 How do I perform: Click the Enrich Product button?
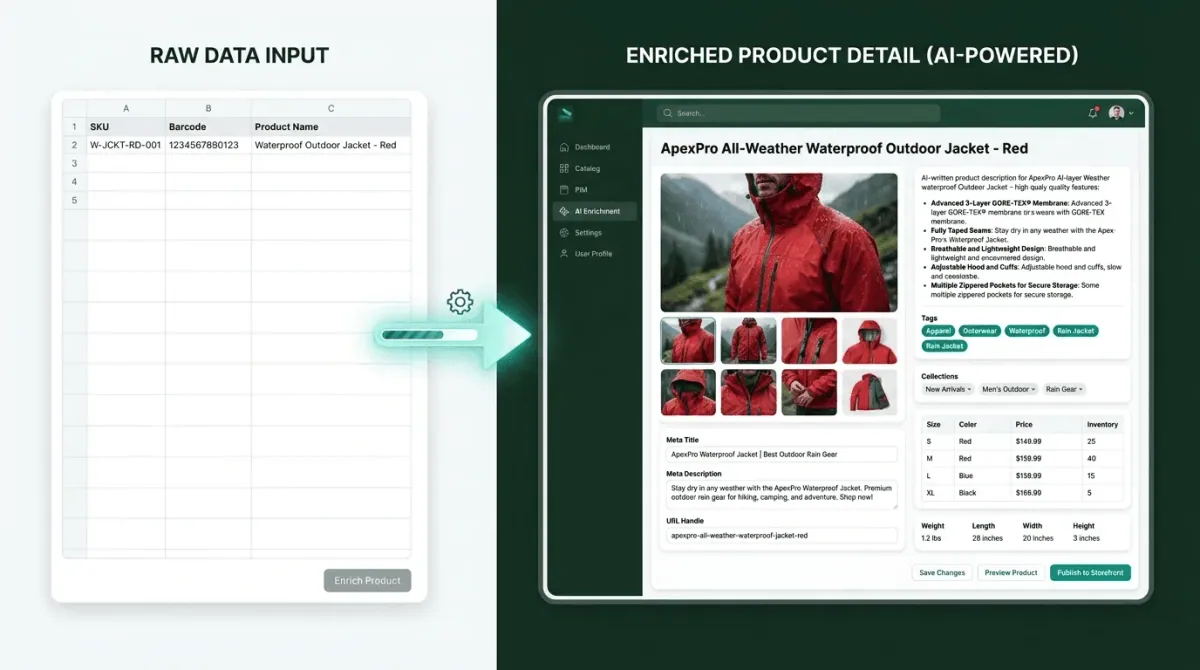click(367, 580)
